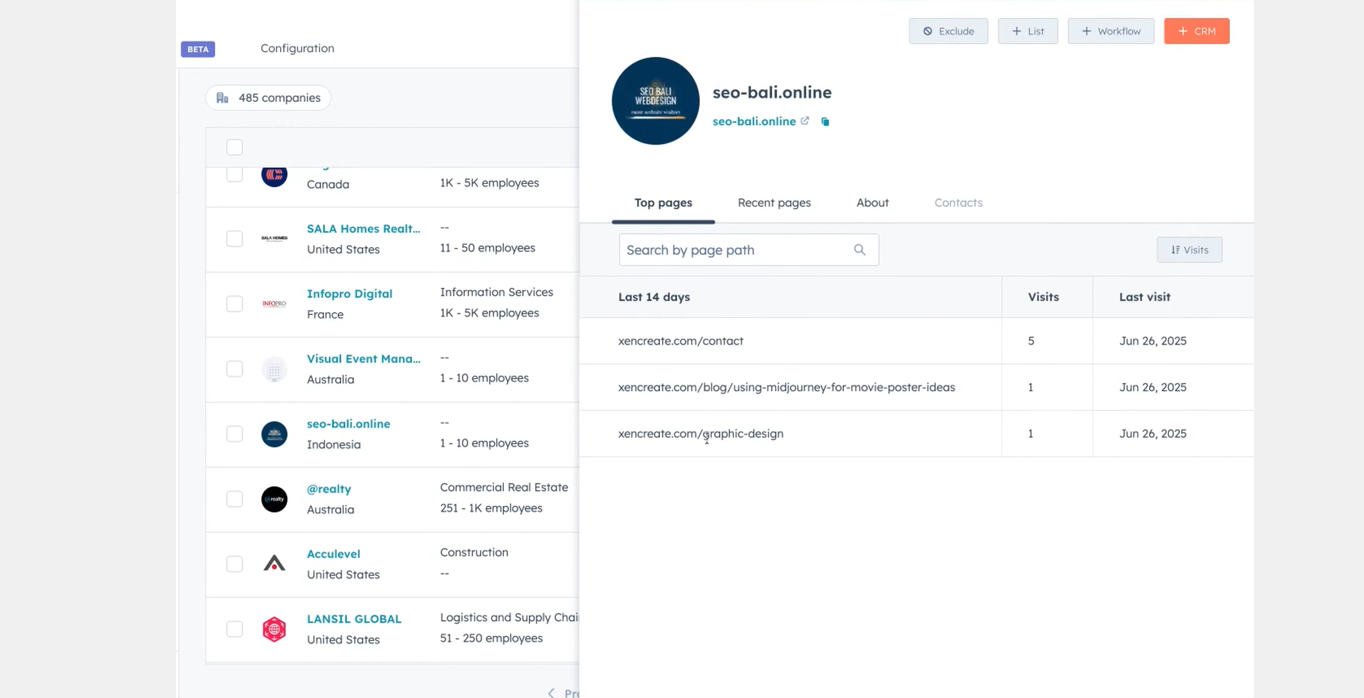1364x698 pixels.
Task: Tick the seo-bali.online row checkbox
Action: point(234,434)
